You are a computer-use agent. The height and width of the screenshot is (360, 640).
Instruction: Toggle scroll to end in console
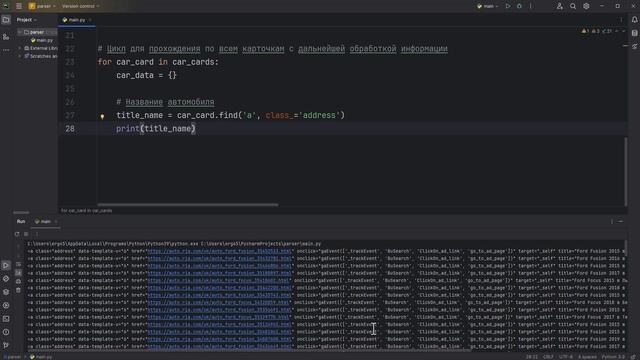pyautogui.click(x=18, y=273)
